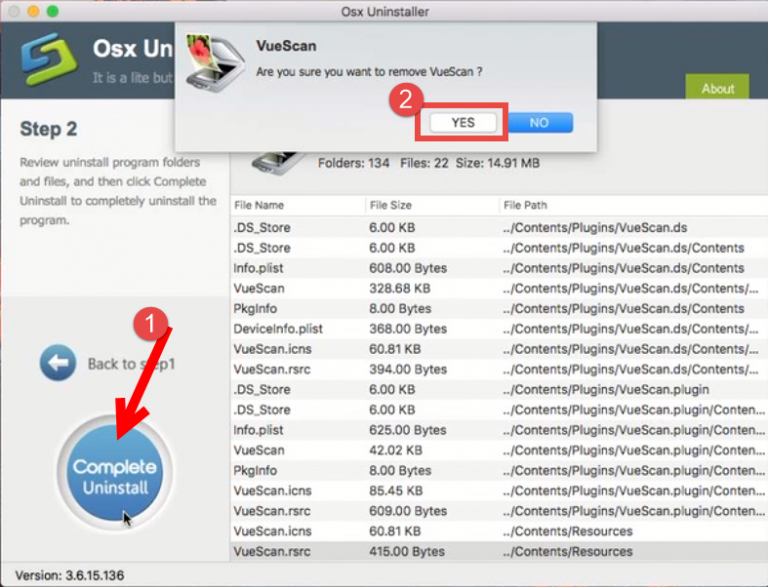Select the VueScan.rsrc 609.00 Bytes row
This screenshot has width=768, height=587.
coord(499,511)
